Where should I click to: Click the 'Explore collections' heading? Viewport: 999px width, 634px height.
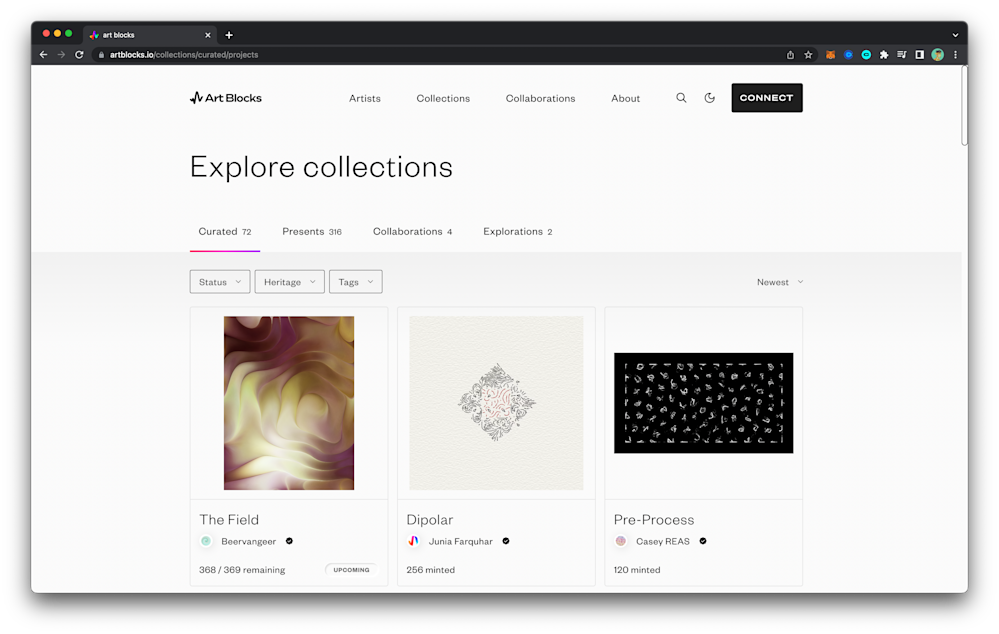click(x=321, y=167)
